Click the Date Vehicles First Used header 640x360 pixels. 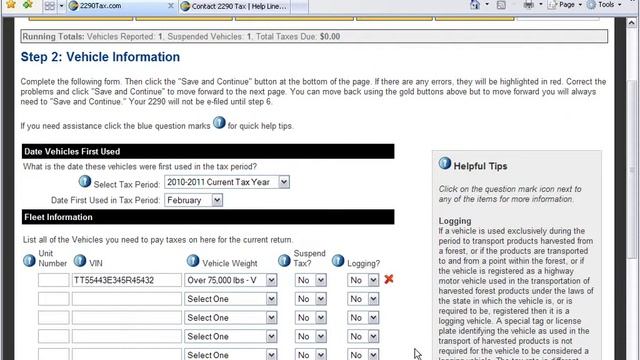(x=208, y=151)
